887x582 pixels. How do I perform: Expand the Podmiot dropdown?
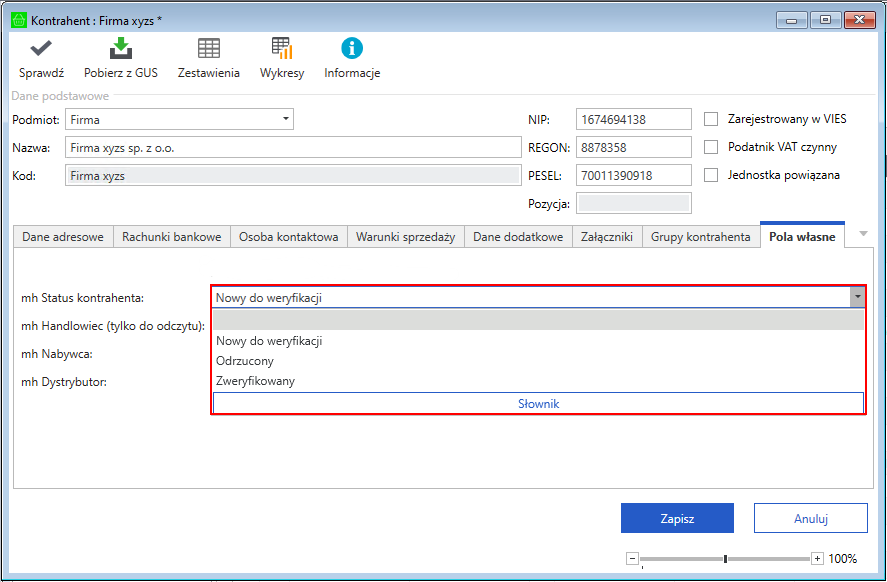pyautogui.click(x=286, y=119)
